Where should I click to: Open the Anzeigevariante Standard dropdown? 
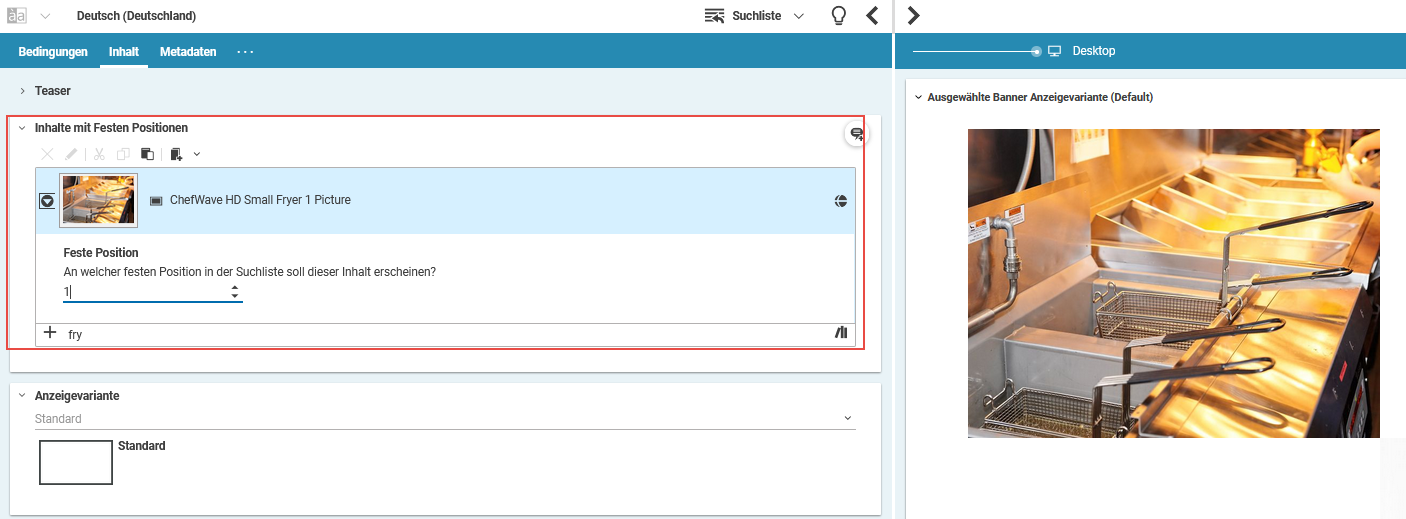pos(445,418)
